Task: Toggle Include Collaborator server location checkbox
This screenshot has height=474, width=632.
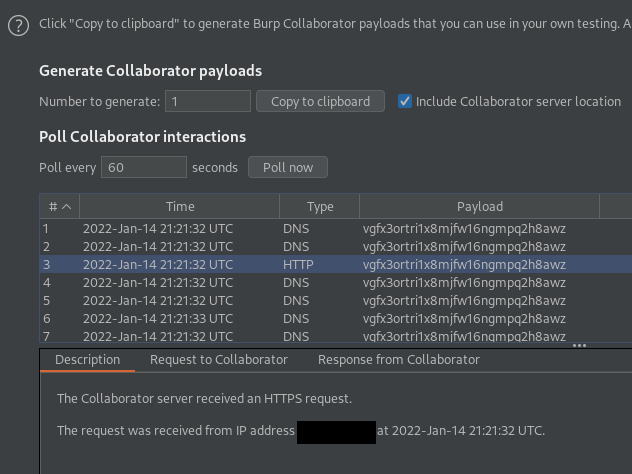Action: point(405,101)
